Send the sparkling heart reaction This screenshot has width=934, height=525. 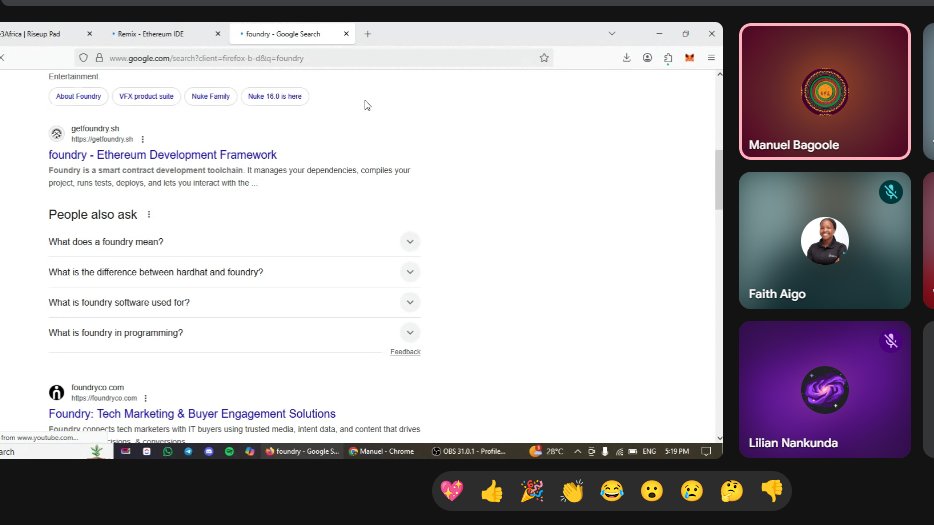tap(452, 491)
